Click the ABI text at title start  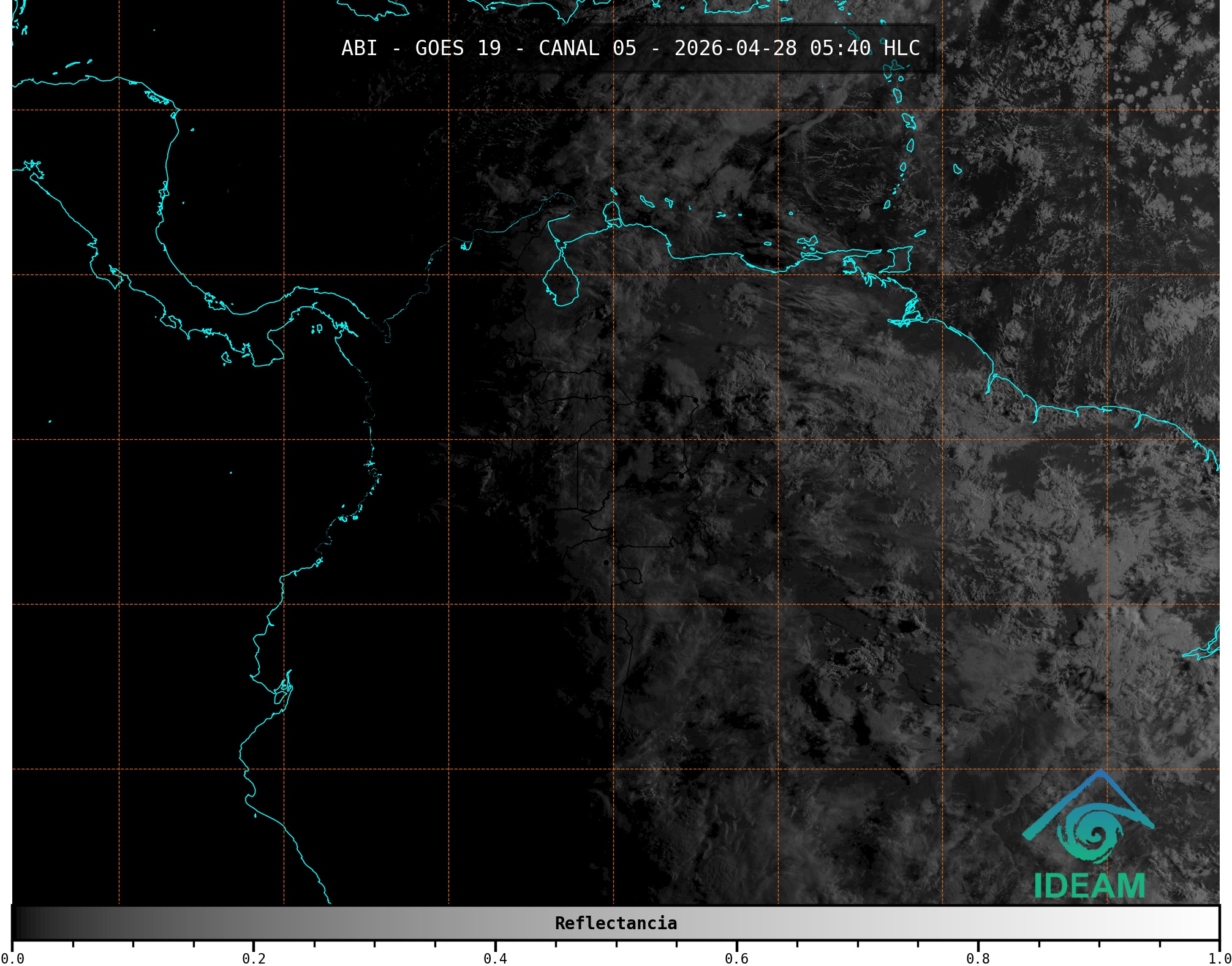[359, 48]
